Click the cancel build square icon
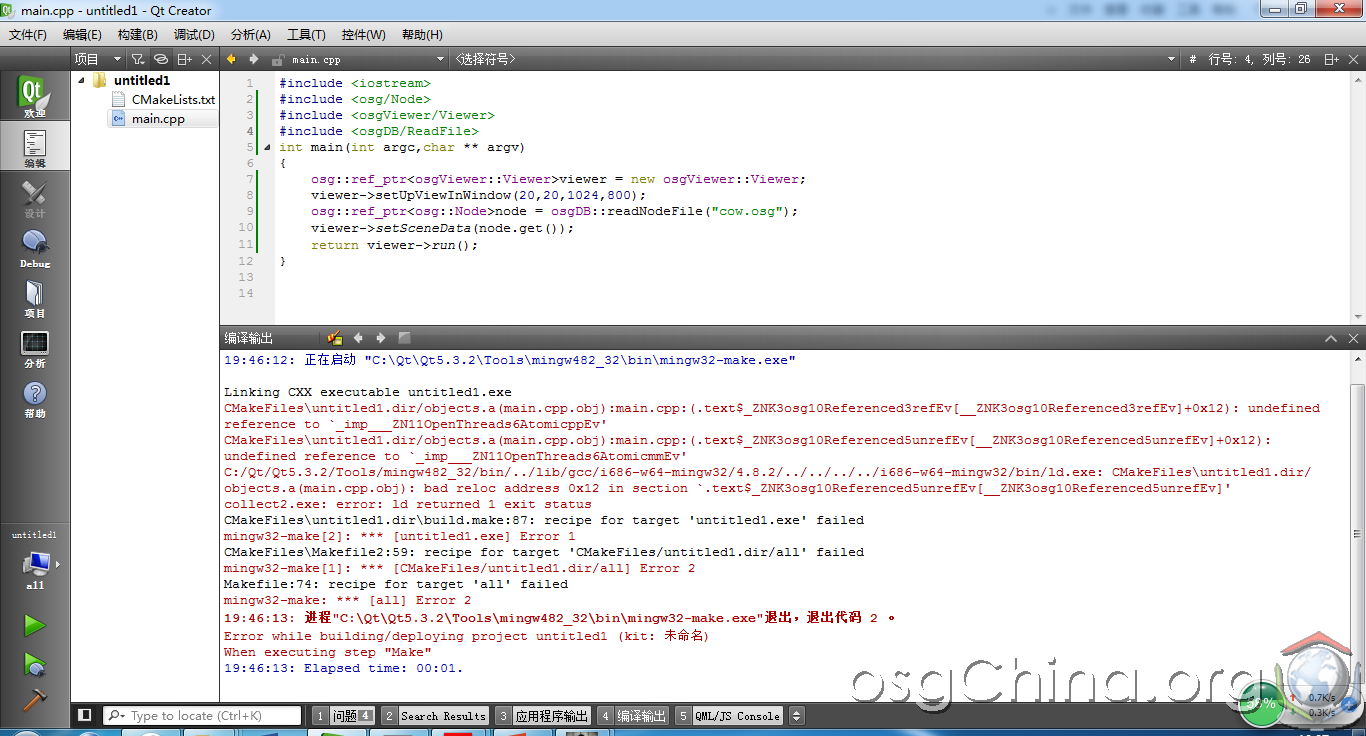1366x736 pixels. point(404,338)
